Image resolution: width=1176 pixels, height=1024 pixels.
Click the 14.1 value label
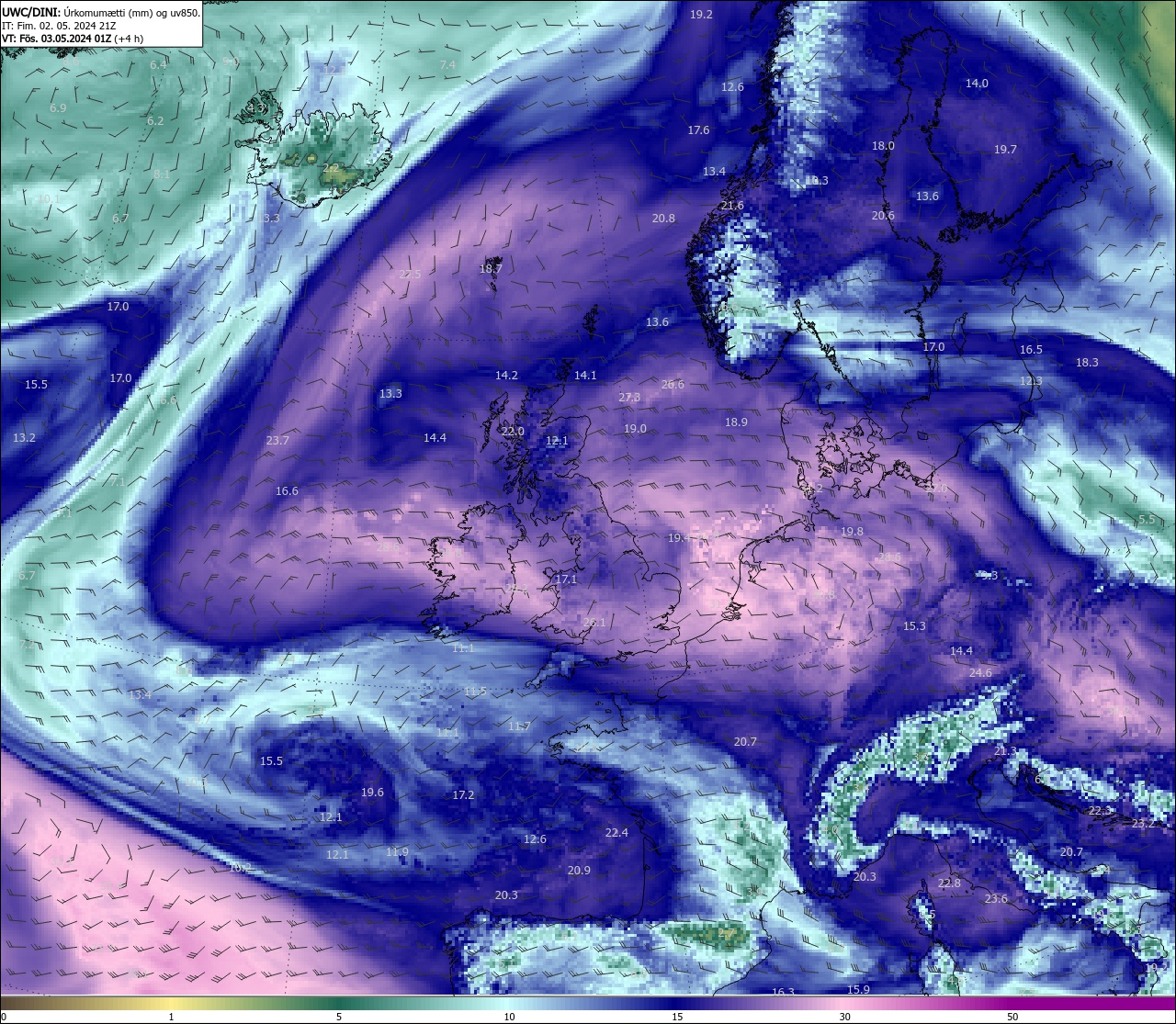click(x=585, y=376)
